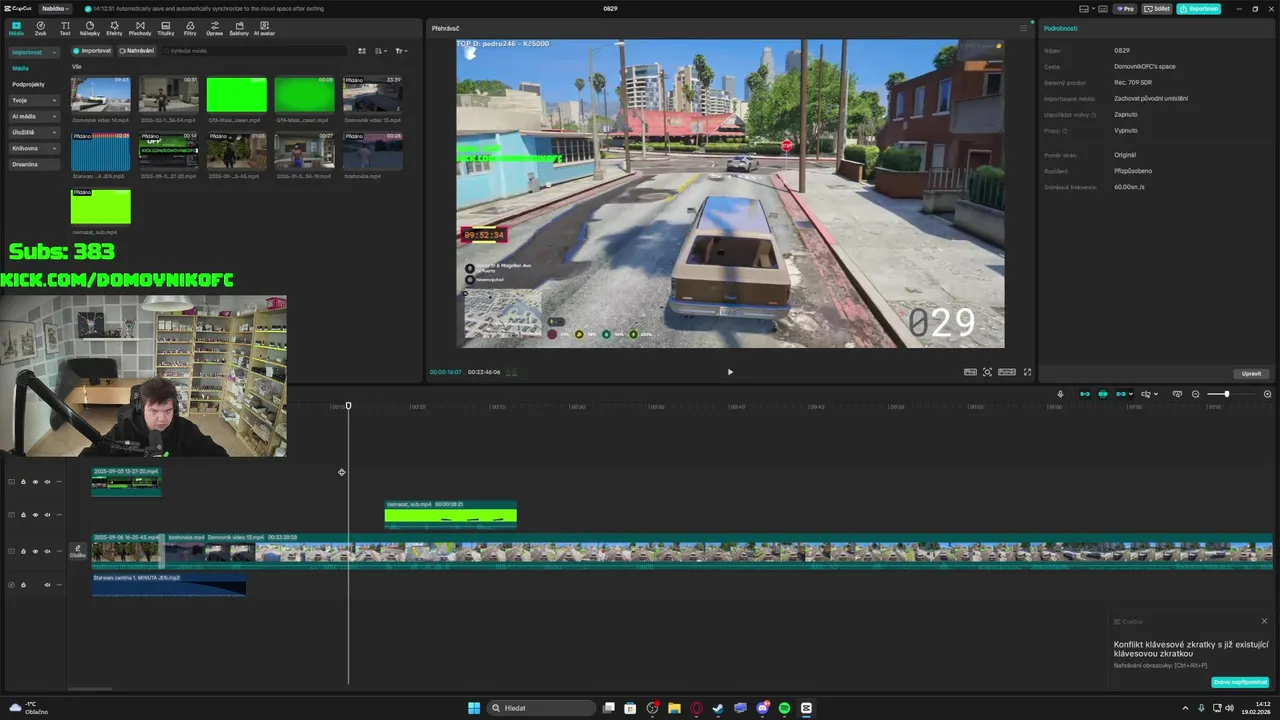Hide the nemazat_sub overlay track
This screenshot has height=720, width=1280.
(x=35, y=515)
